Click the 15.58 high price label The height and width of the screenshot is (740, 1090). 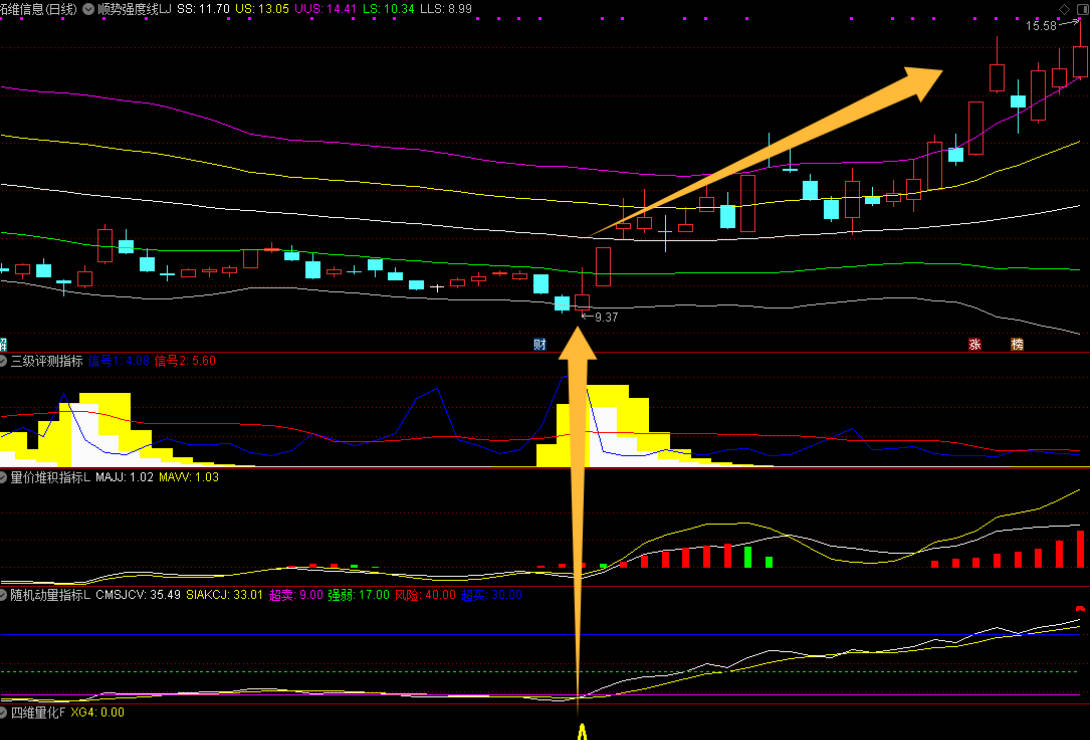pyautogui.click(x=1041, y=26)
